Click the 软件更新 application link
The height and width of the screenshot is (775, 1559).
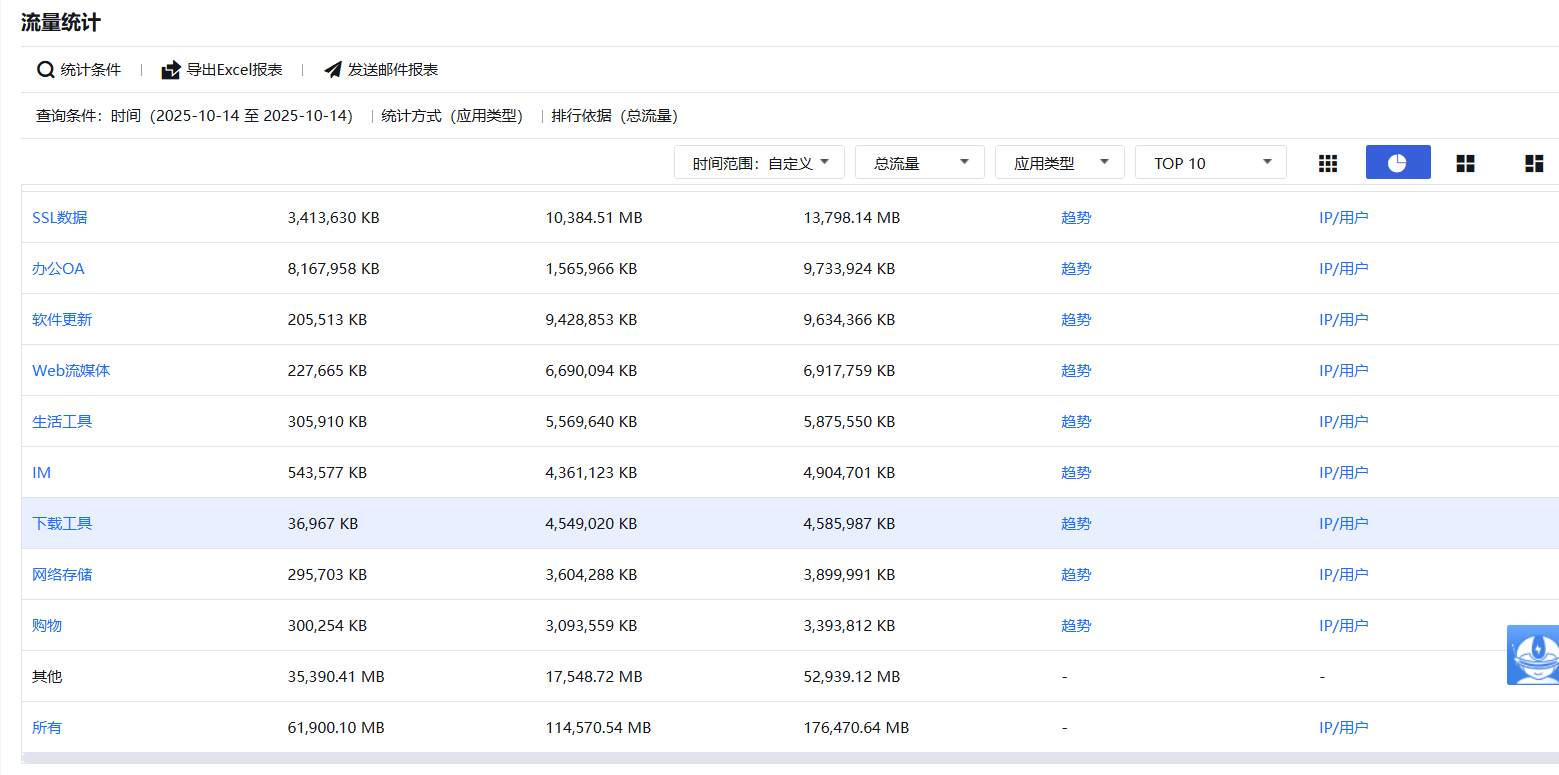62,319
